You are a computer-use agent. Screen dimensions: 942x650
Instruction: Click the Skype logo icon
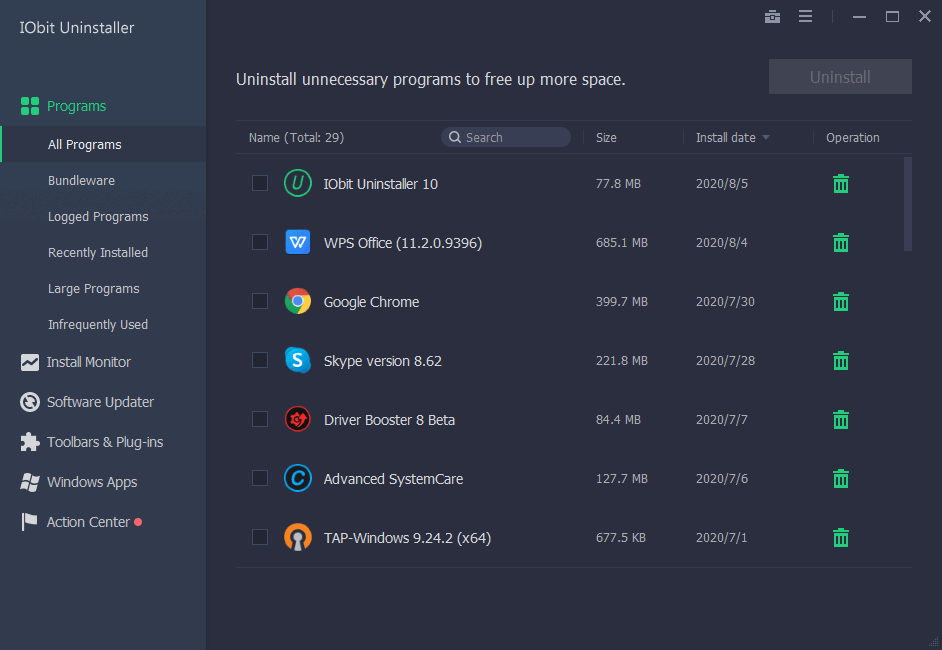(x=297, y=360)
